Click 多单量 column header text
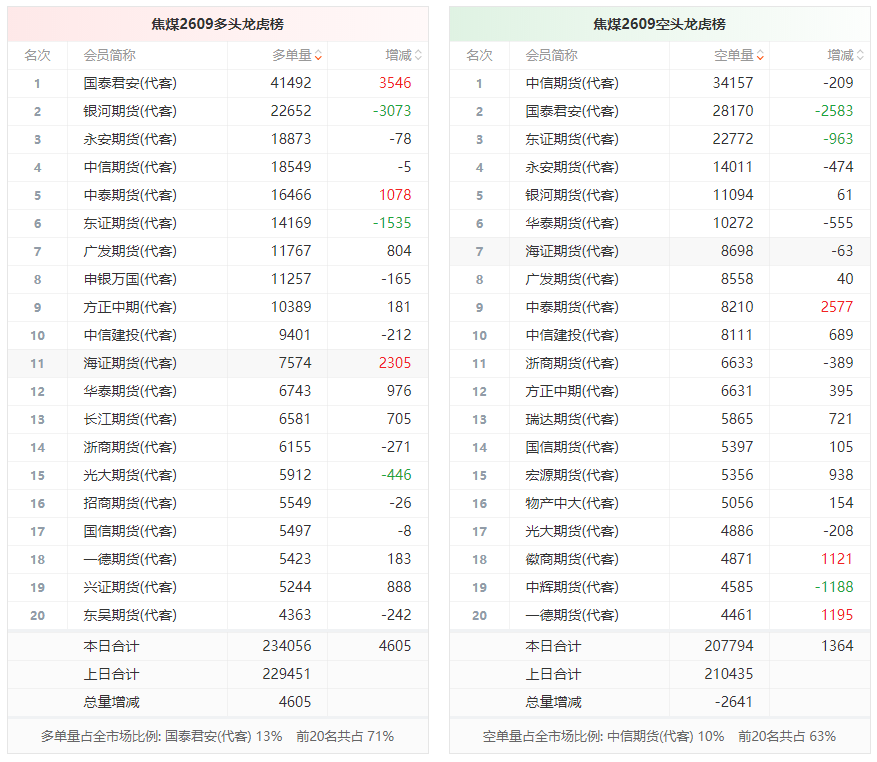 291,55
